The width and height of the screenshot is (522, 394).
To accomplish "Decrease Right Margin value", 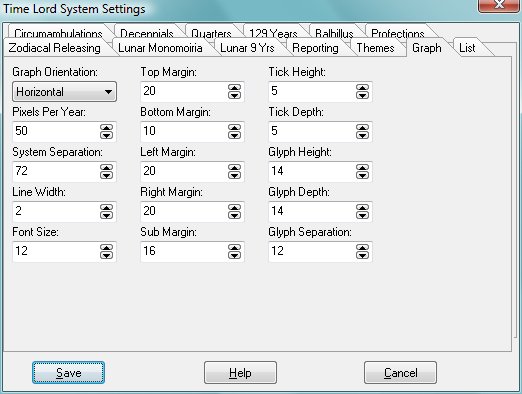I will (234, 215).
